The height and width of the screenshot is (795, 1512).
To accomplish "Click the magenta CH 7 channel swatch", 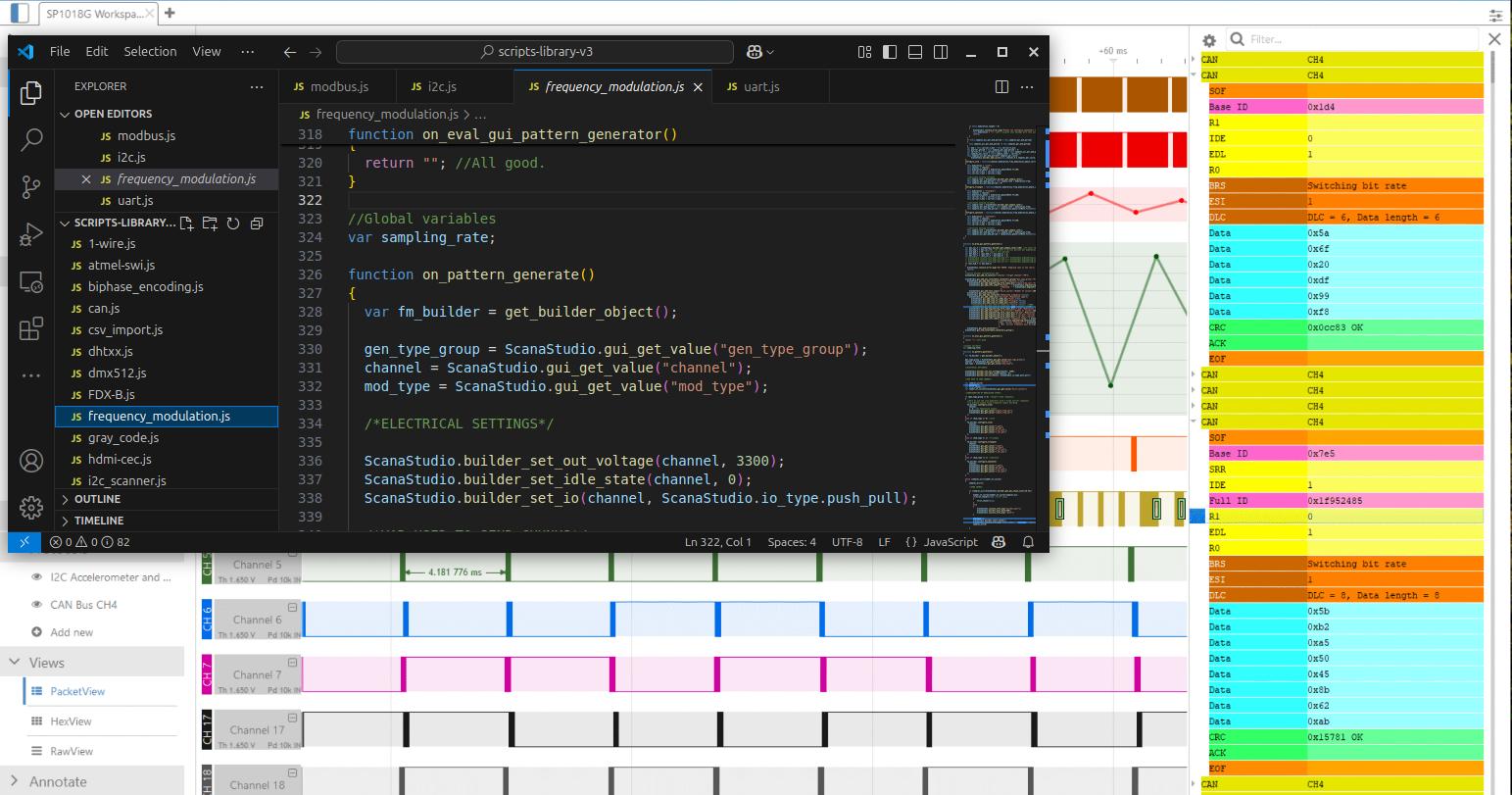I will (x=206, y=674).
